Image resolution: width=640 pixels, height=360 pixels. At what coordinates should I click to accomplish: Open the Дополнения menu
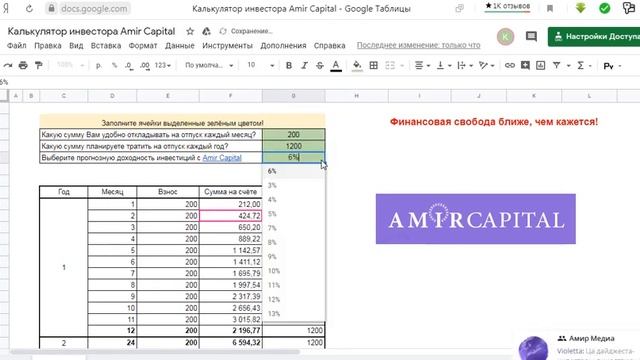283,45
